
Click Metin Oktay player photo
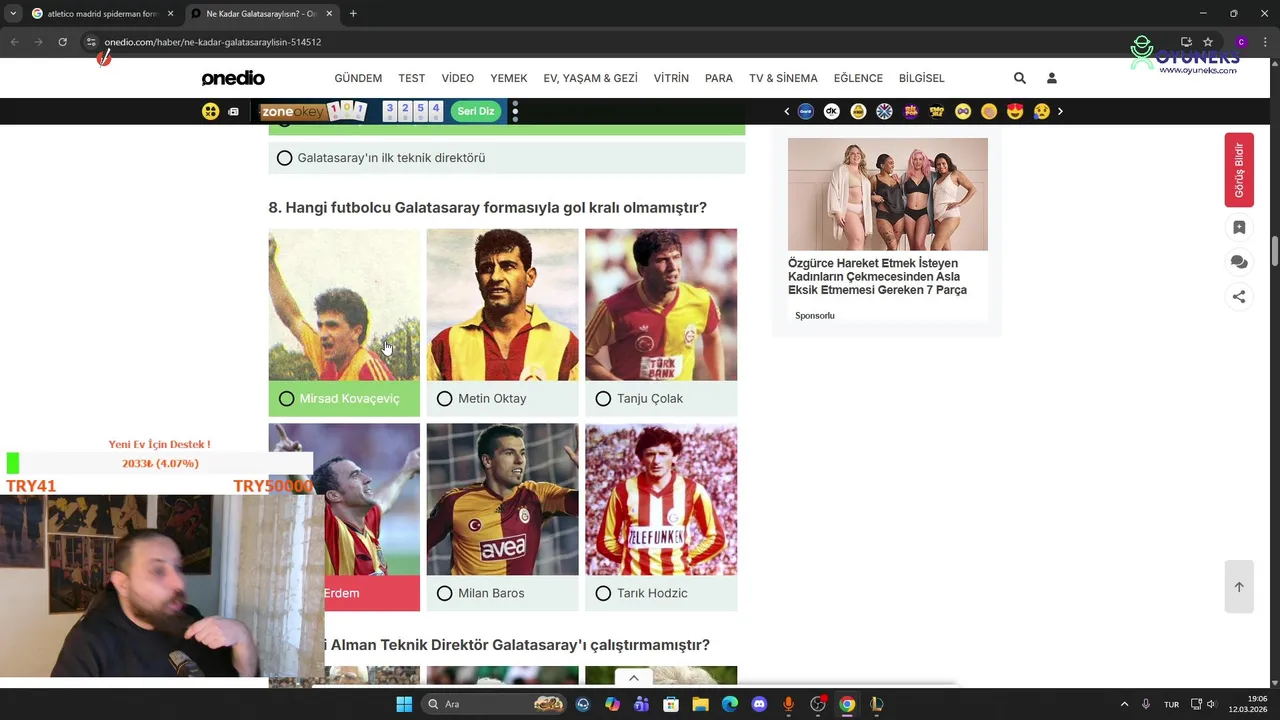coord(502,305)
